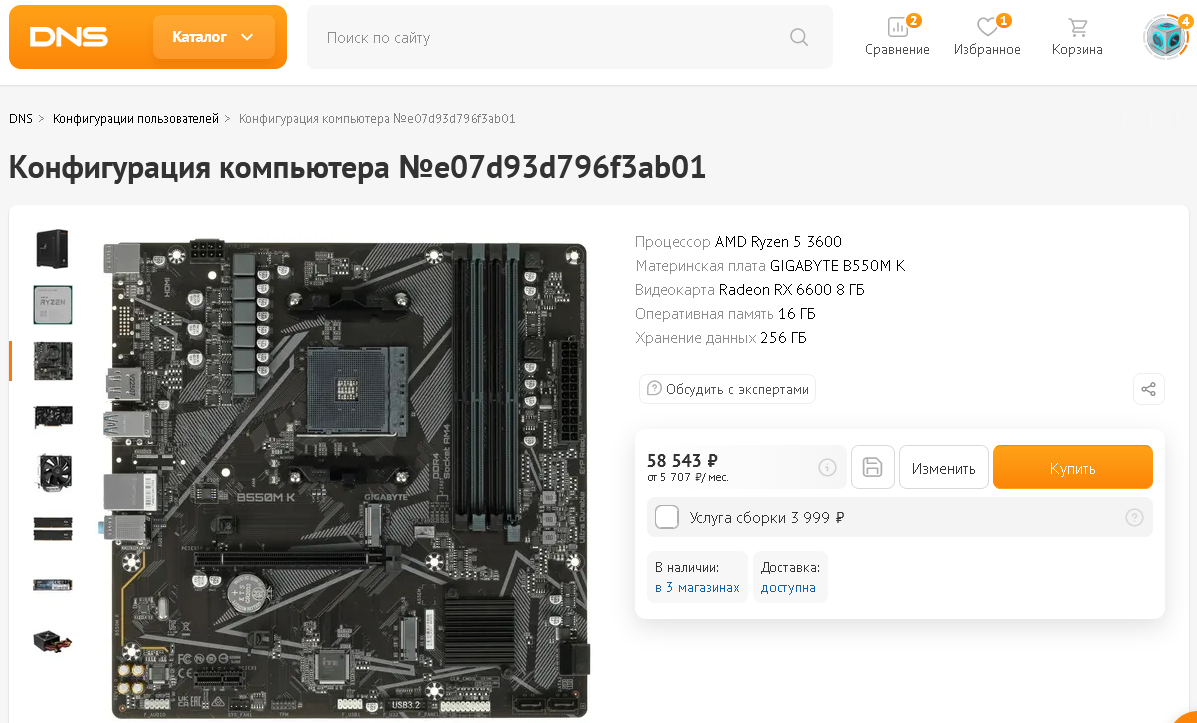The height and width of the screenshot is (723, 1197).
Task: Click the price info icon
Action: click(828, 467)
